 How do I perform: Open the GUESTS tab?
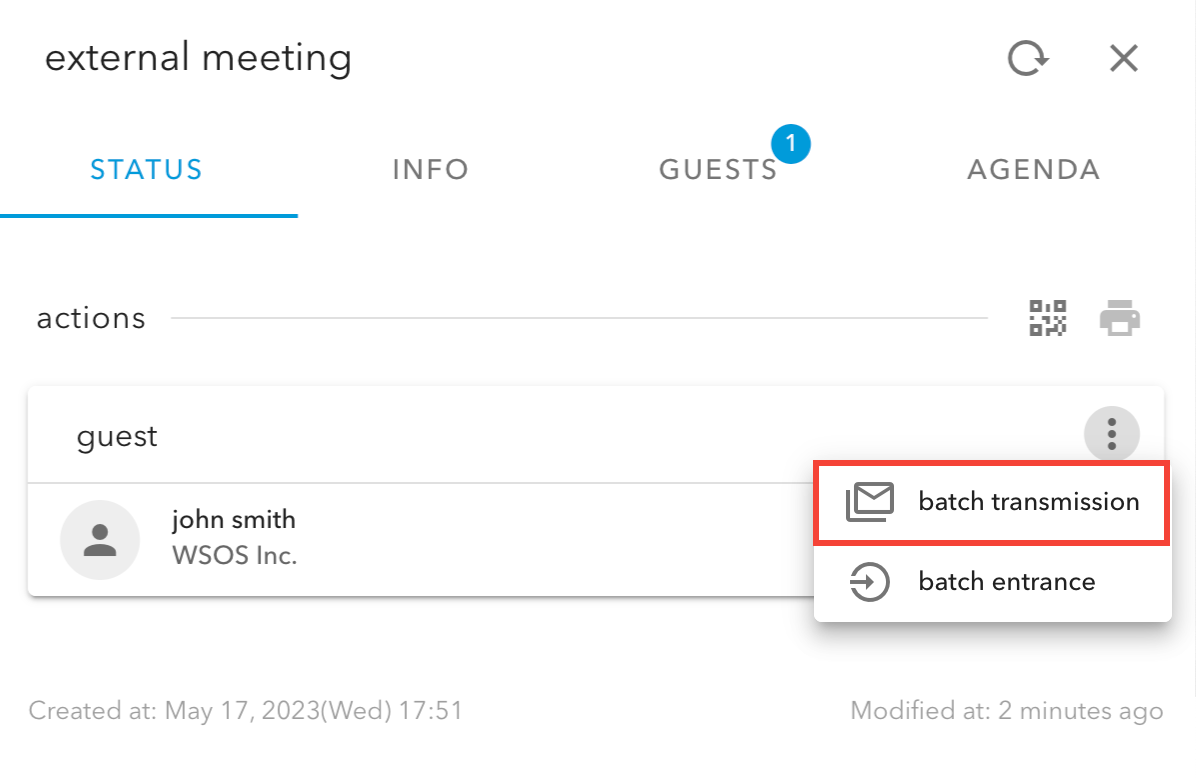click(718, 170)
